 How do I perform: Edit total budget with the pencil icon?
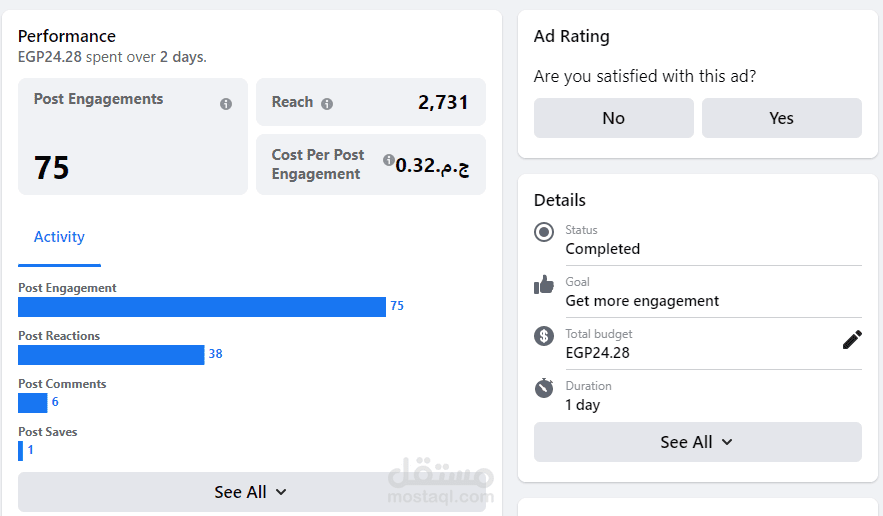click(852, 340)
